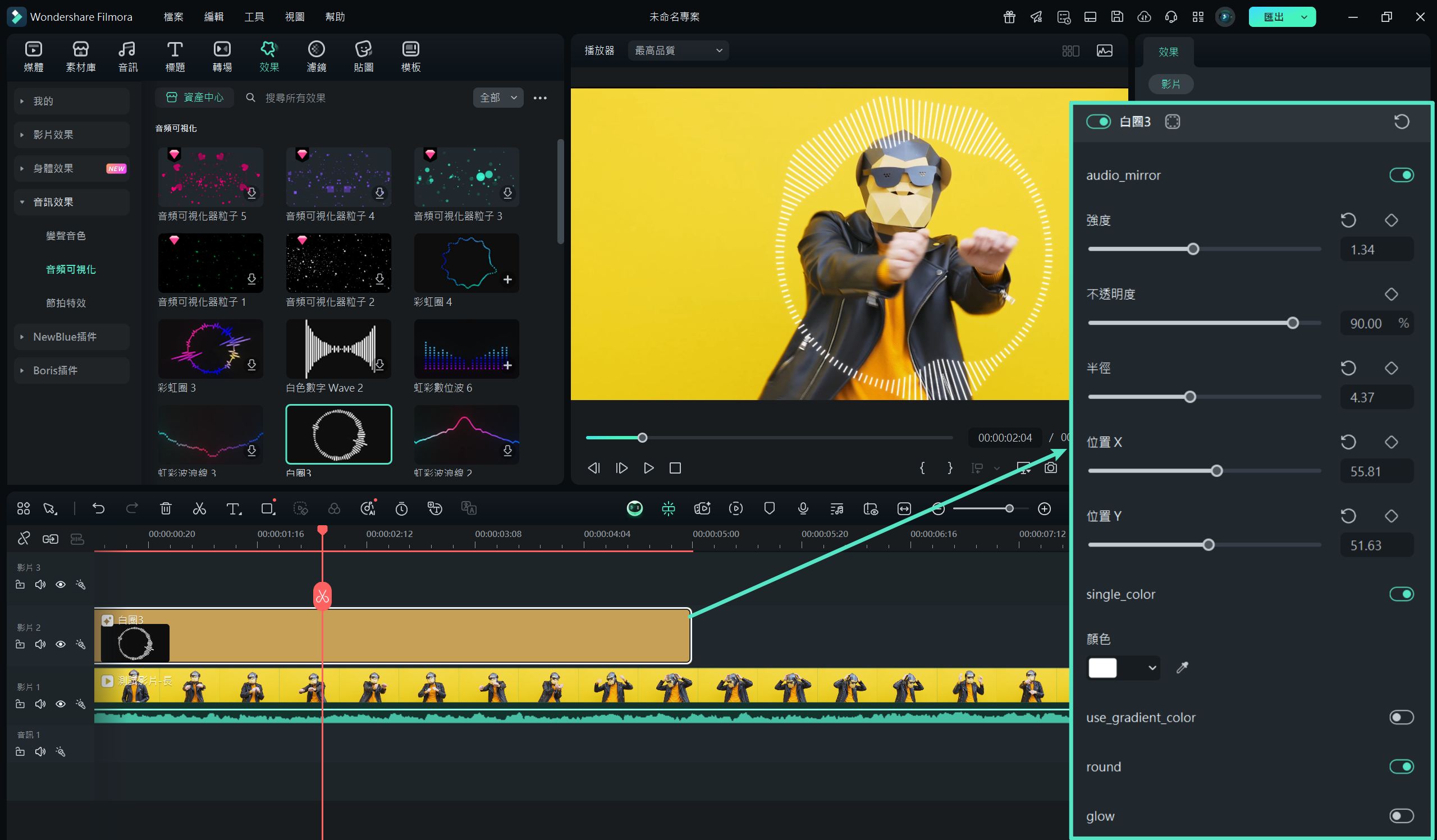Open the 顏色 color swatch dropdown
This screenshot has width=1437, height=840.
(1123, 668)
